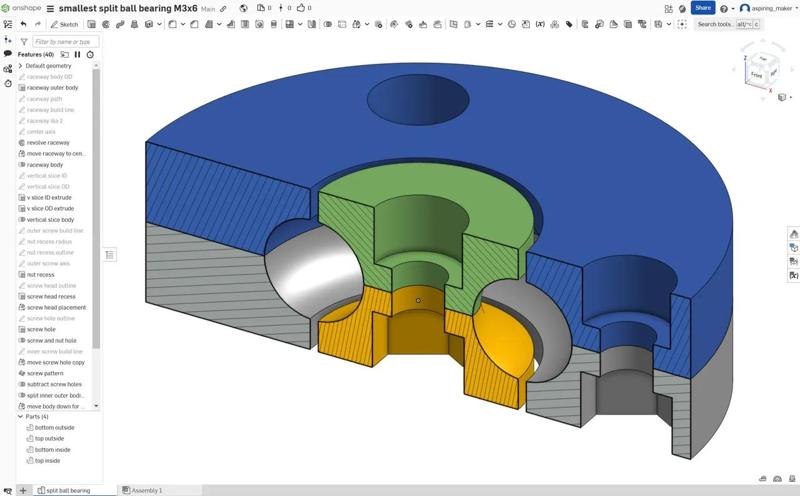Click the Front face of view cube

click(757, 75)
